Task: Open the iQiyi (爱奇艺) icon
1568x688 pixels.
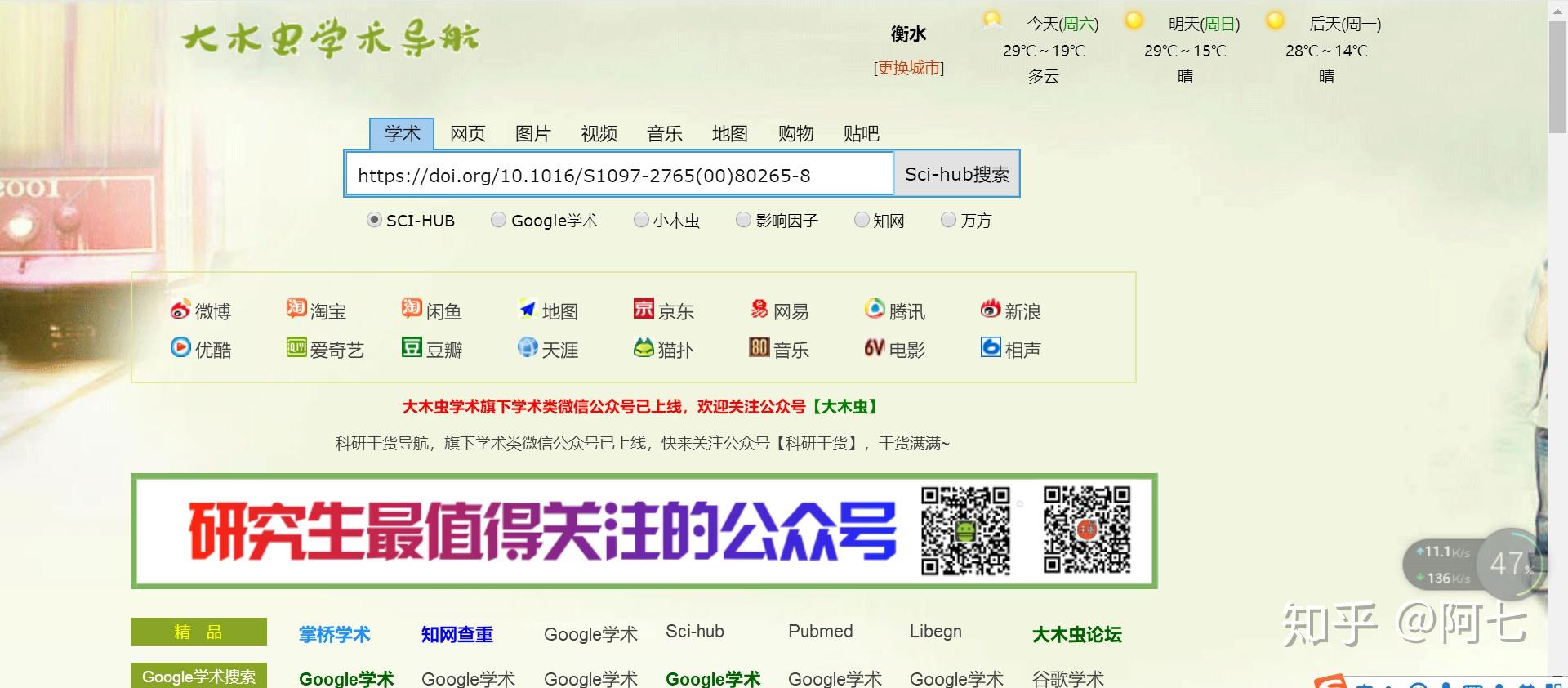Action: pos(296,347)
